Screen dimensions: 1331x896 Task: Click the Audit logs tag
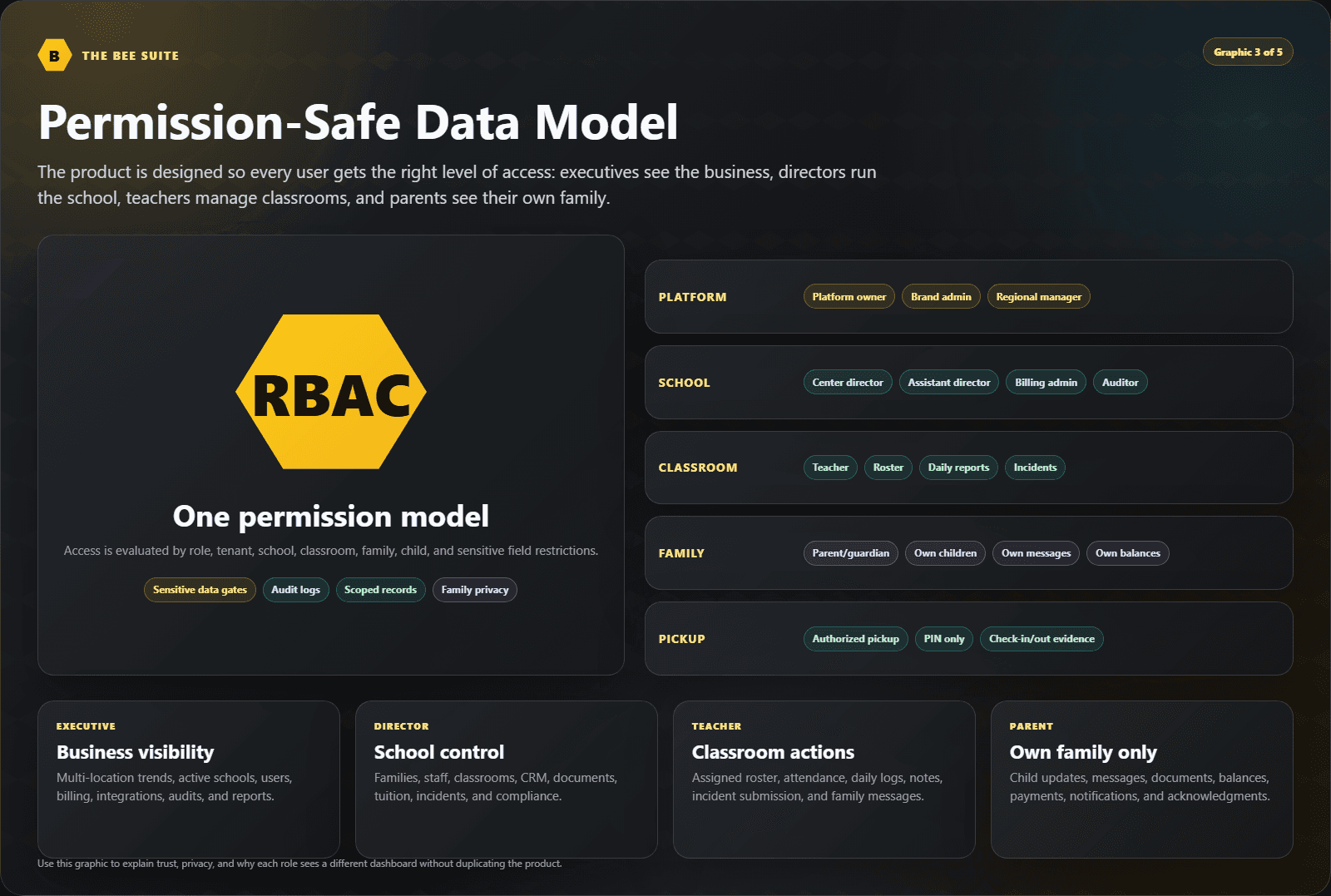(x=295, y=590)
